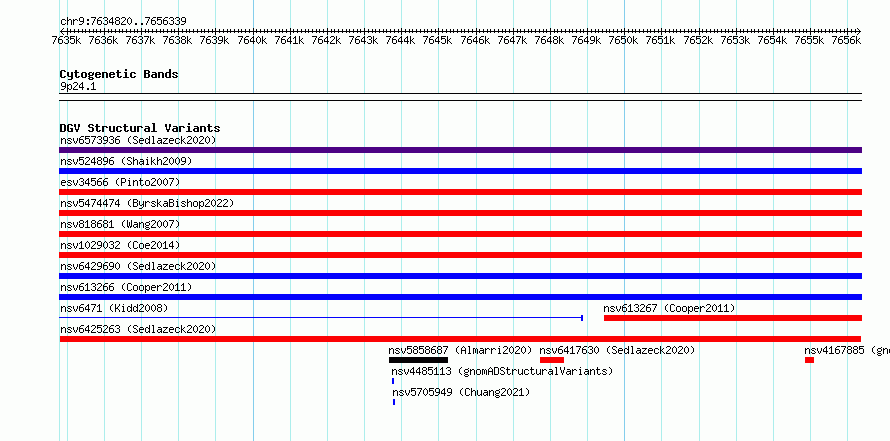Open nsv613266 (Cooper2011) label
890x441 pixels.
[x=126, y=287]
